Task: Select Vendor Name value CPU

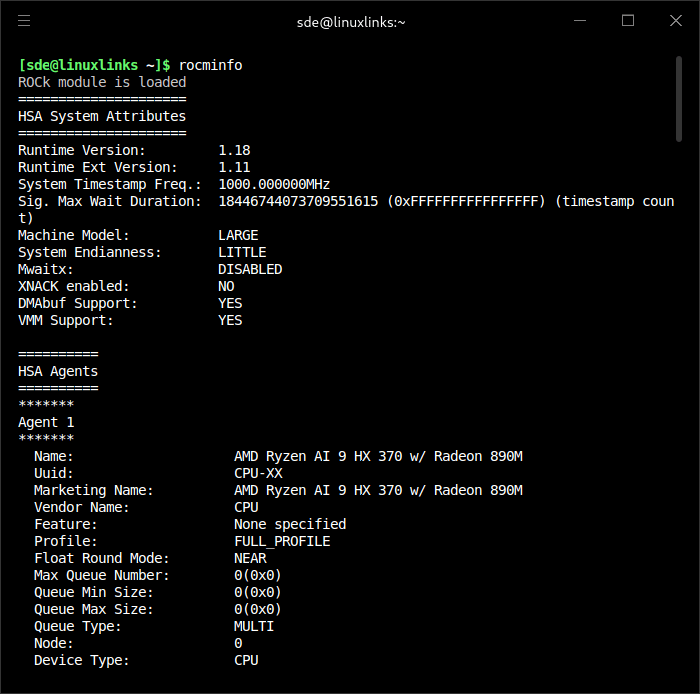Action: [x=246, y=507]
